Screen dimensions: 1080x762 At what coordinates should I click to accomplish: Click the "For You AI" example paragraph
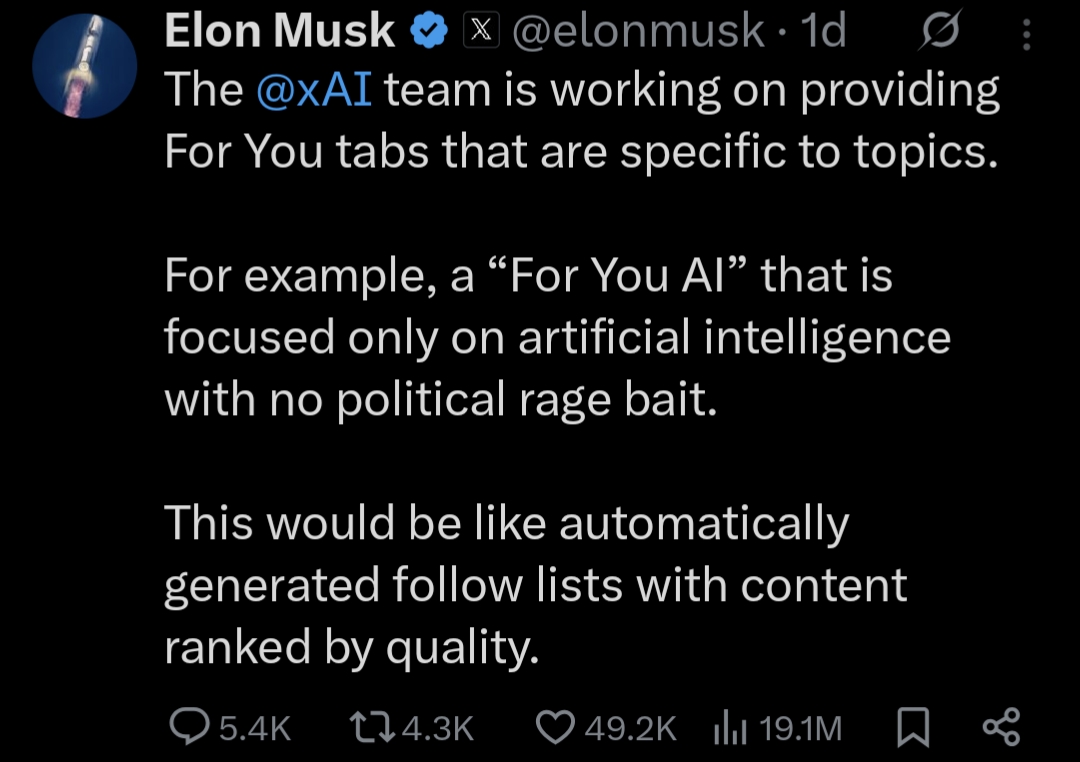(556, 336)
